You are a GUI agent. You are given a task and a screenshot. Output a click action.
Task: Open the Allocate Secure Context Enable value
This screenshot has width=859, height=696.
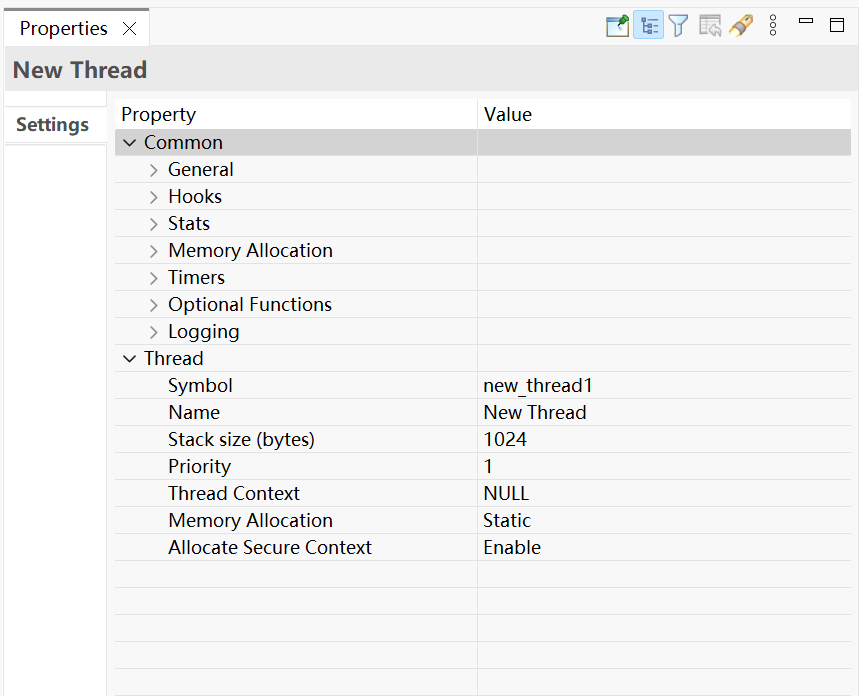(664, 547)
